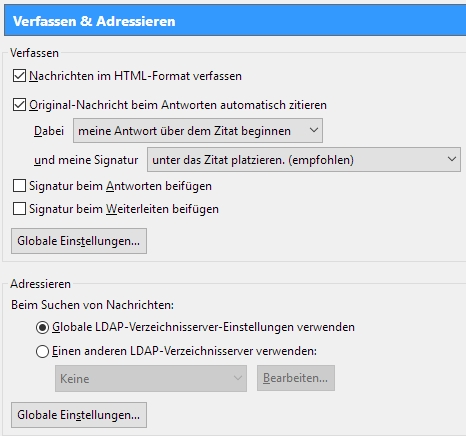
Task: Choose Einen anderen LDAP-Verzeichnisserver verwenden option
Action: 42,351
